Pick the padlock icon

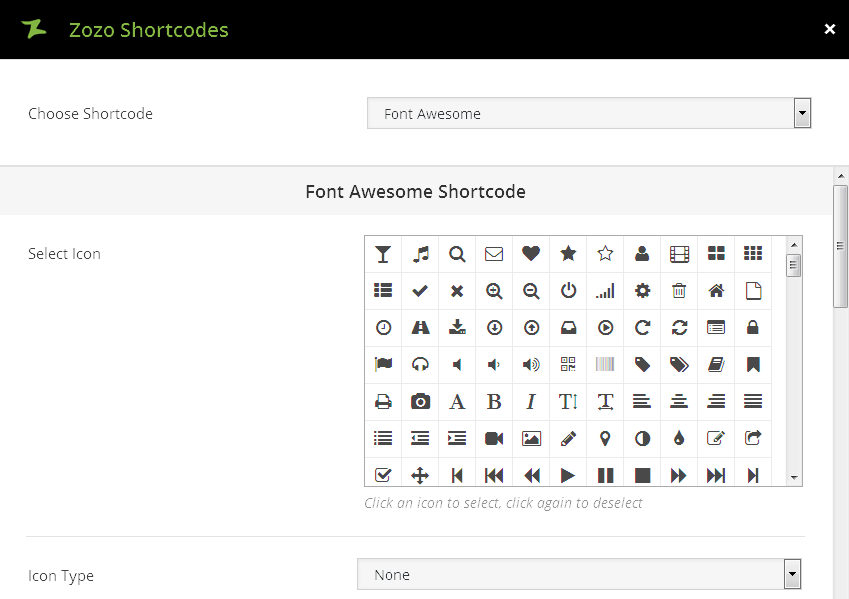(753, 328)
